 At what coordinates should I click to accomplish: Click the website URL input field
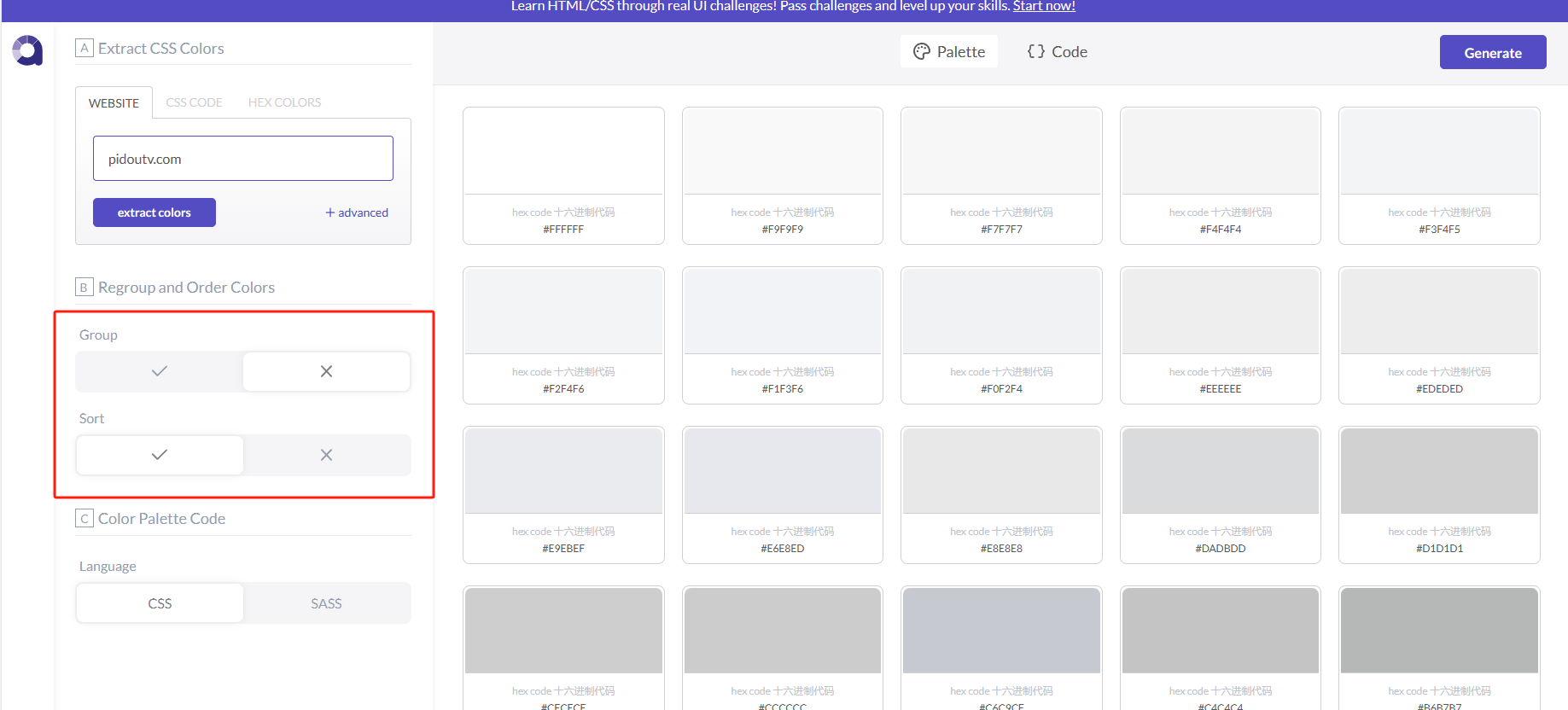(243, 159)
